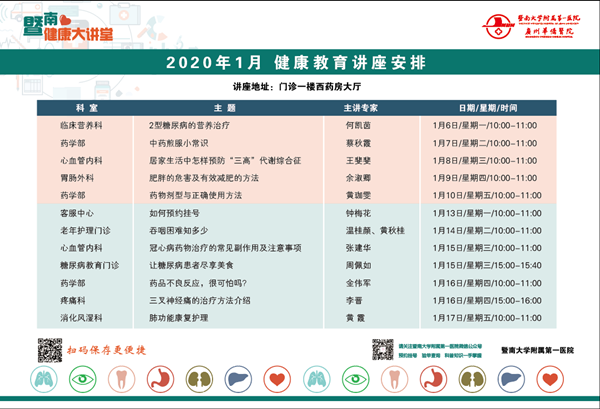Select speaker 金伟军

pos(358,283)
